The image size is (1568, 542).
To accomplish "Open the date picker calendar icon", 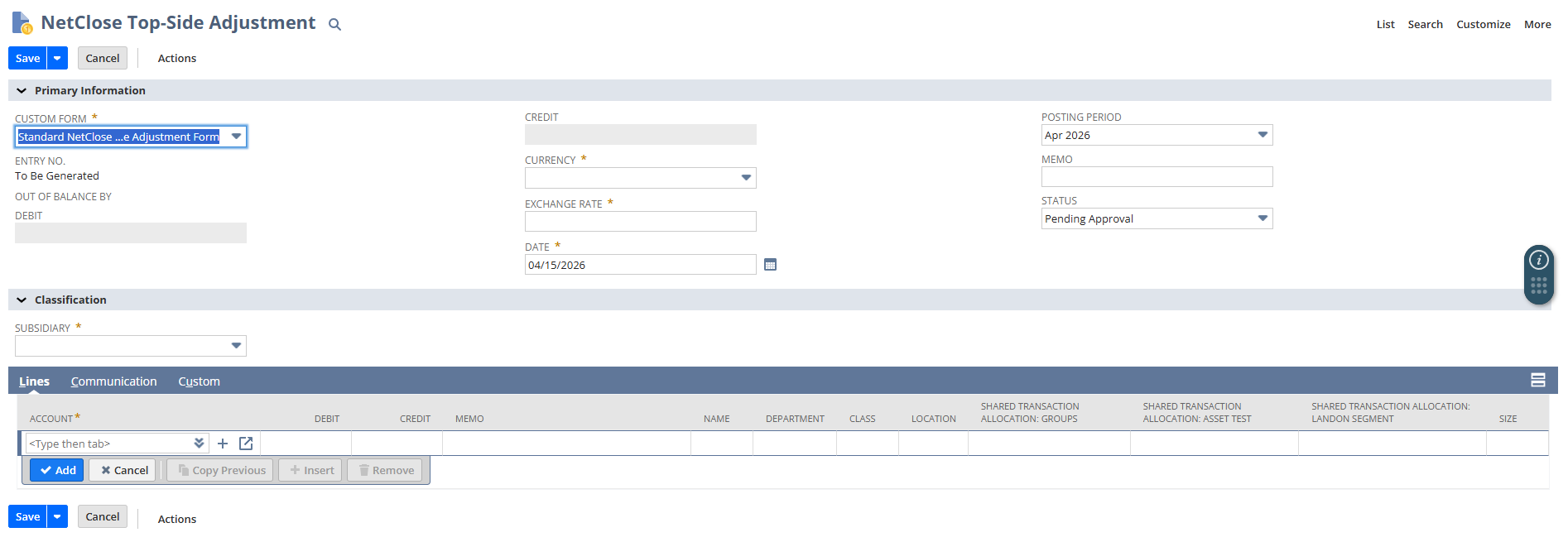I will 770,265.
